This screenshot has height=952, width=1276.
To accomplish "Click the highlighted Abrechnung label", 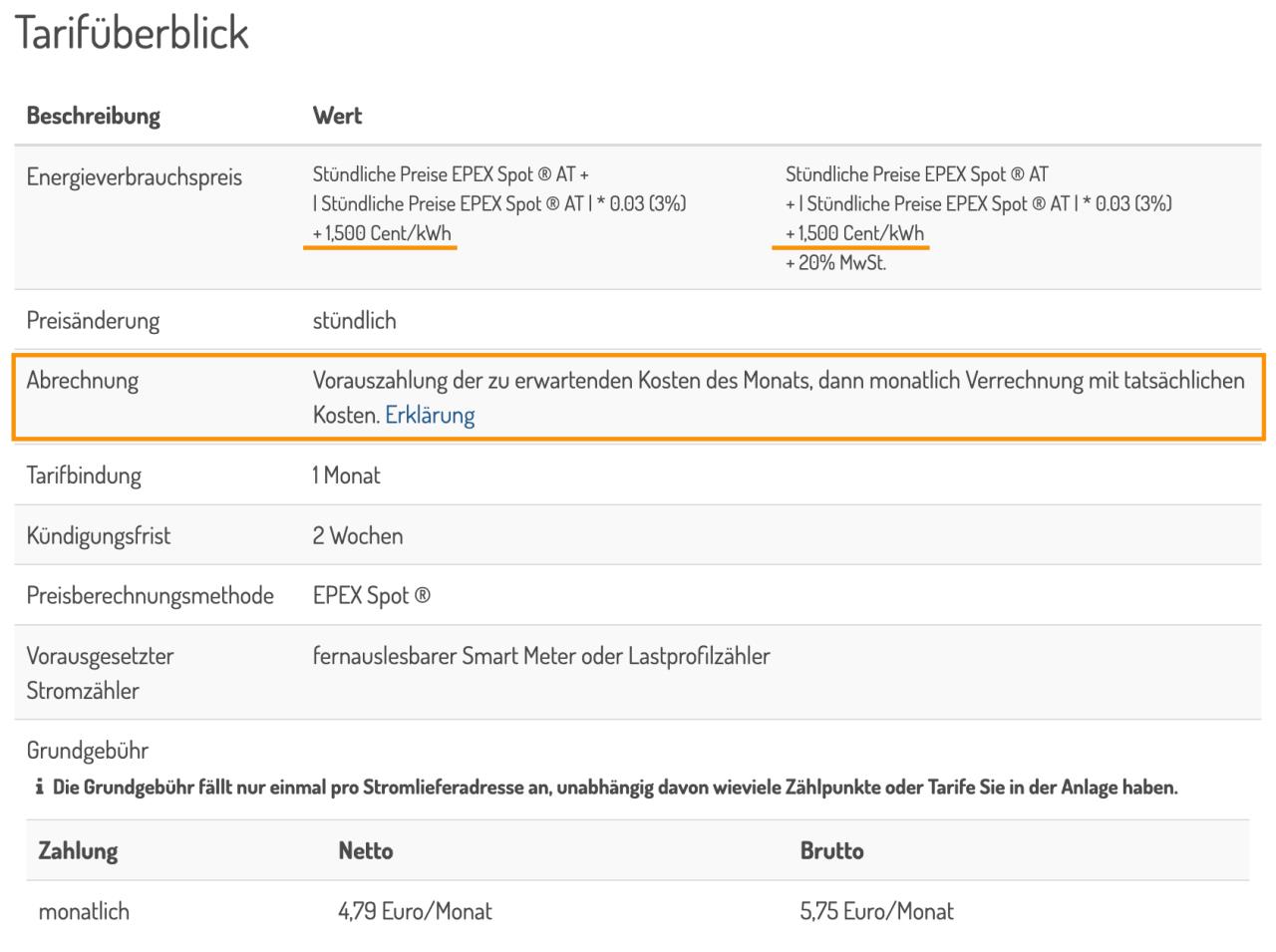I will [82, 381].
